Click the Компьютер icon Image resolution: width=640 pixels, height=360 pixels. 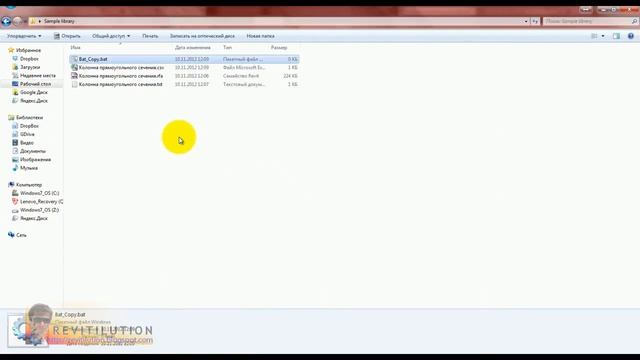tap(11, 184)
